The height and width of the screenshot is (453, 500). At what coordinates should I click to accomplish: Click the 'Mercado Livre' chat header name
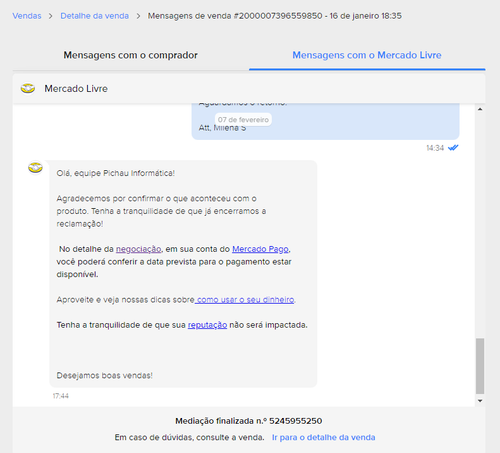(x=76, y=89)
